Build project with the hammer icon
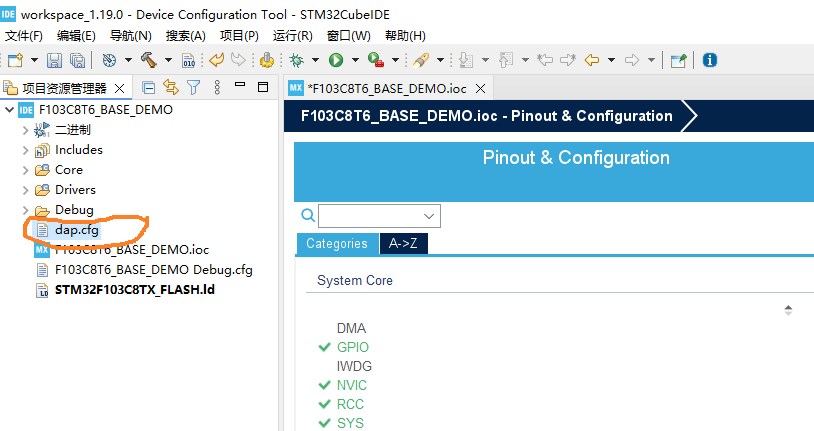 coord(149,60)
